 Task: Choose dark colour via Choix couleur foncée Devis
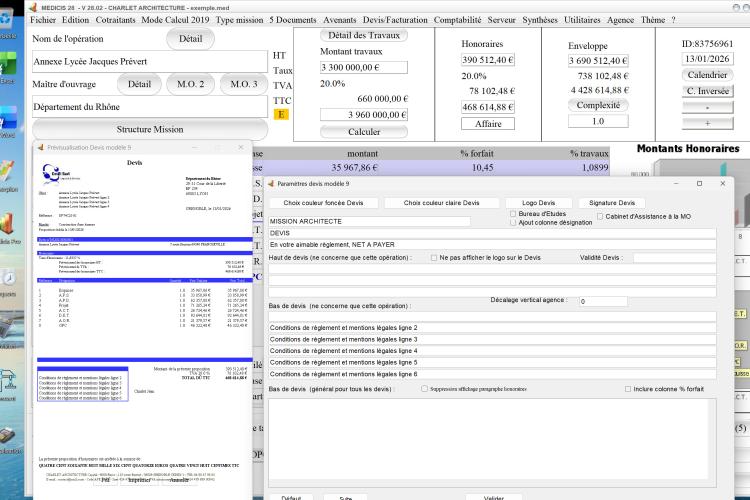coord(323,203)
